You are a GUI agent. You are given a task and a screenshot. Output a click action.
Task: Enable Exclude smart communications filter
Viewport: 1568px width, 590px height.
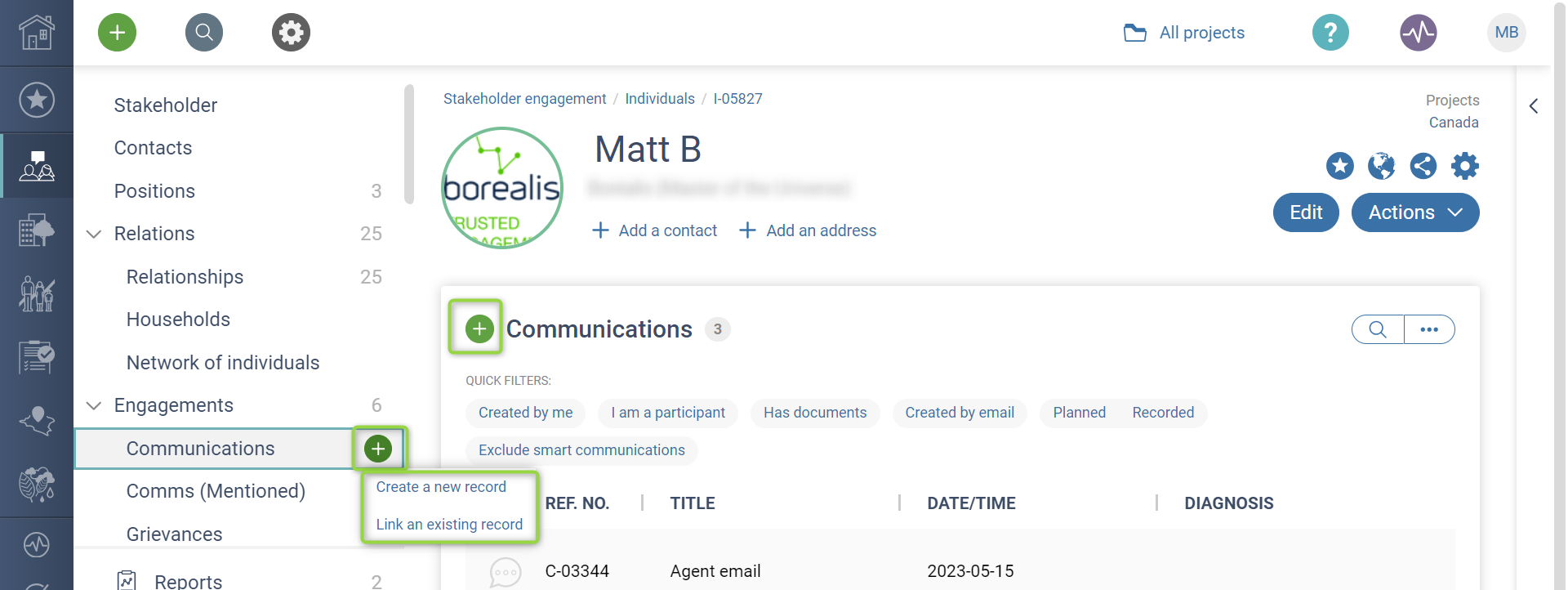(581, 450)
